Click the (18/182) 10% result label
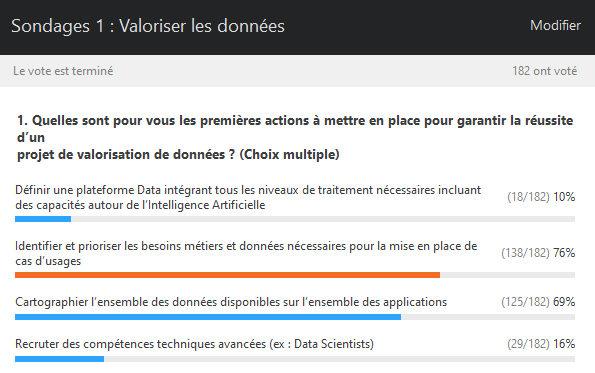This screenshot has height=373, width=595. pyautogui.click(x=541, y=197)
